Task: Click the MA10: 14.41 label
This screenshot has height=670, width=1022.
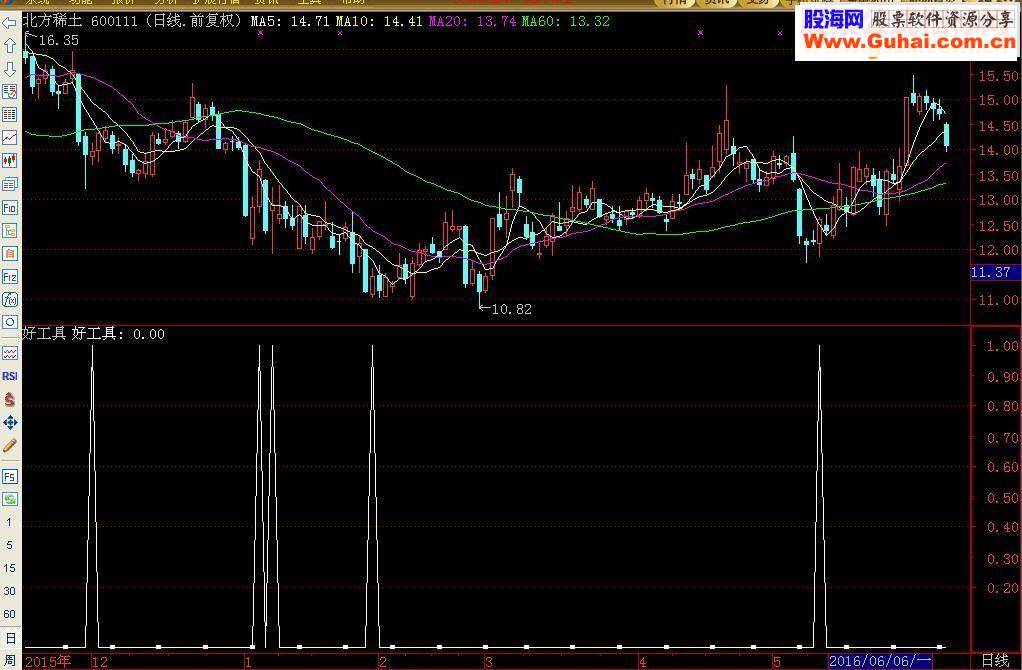Action: (379, 22)
